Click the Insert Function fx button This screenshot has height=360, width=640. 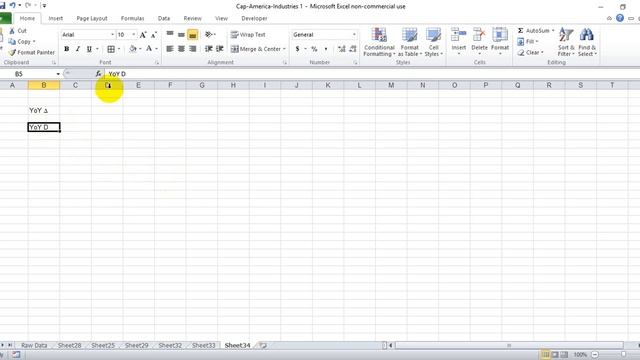point(98,74)
